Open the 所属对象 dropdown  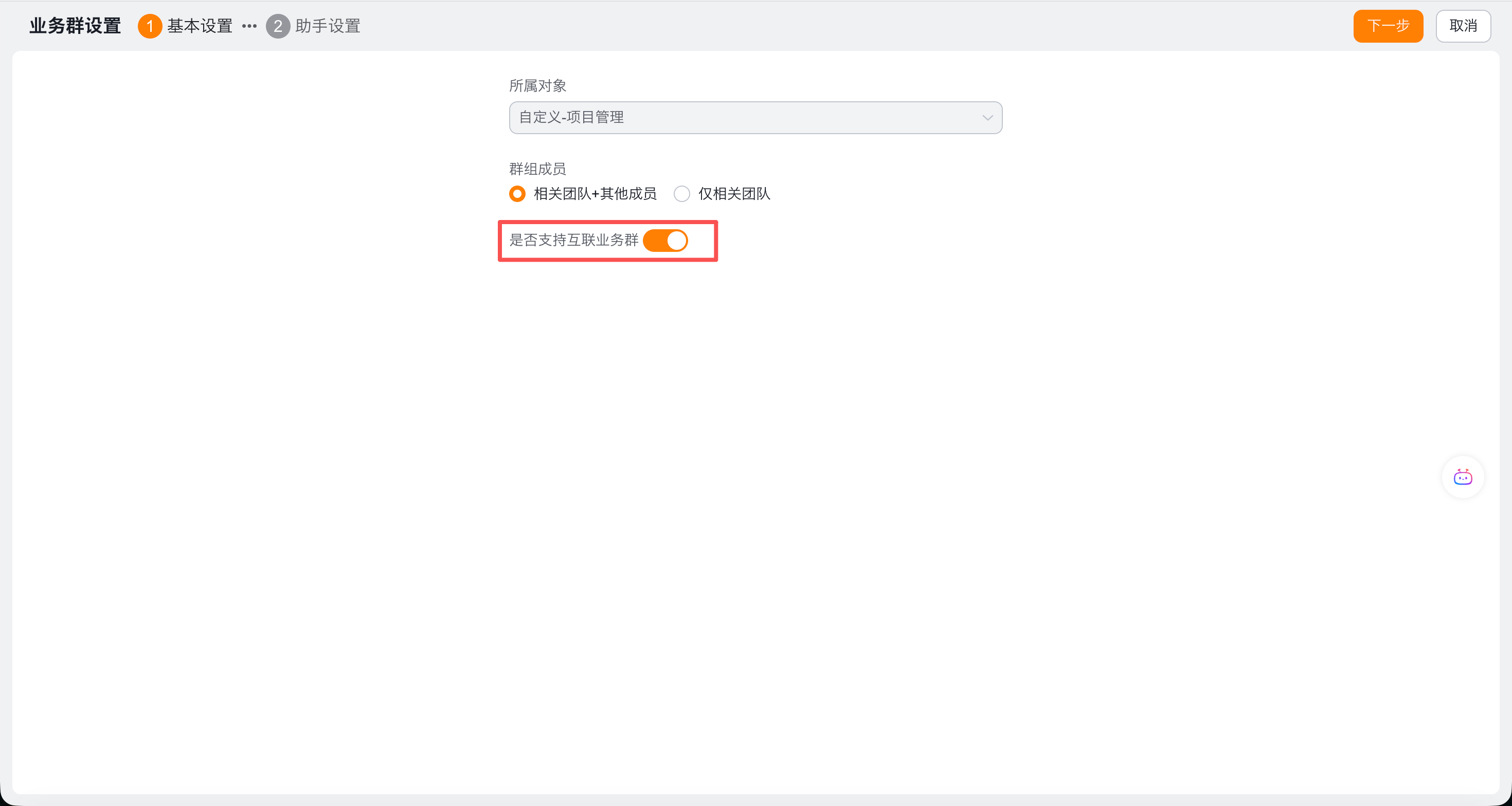tap(755, 118)
